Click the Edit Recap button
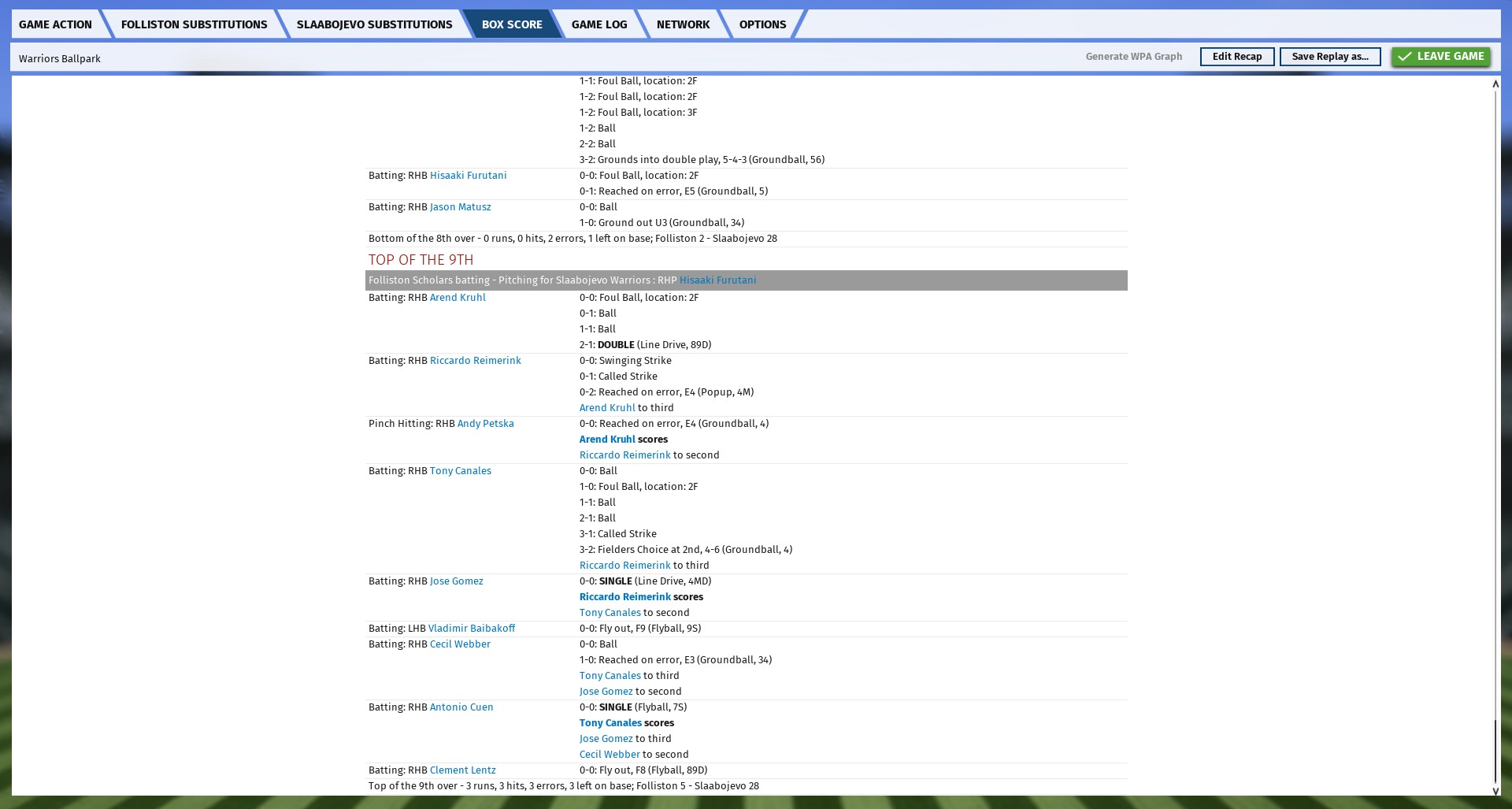Viewport: 1512px width, 809px height. coord(1236,57)
